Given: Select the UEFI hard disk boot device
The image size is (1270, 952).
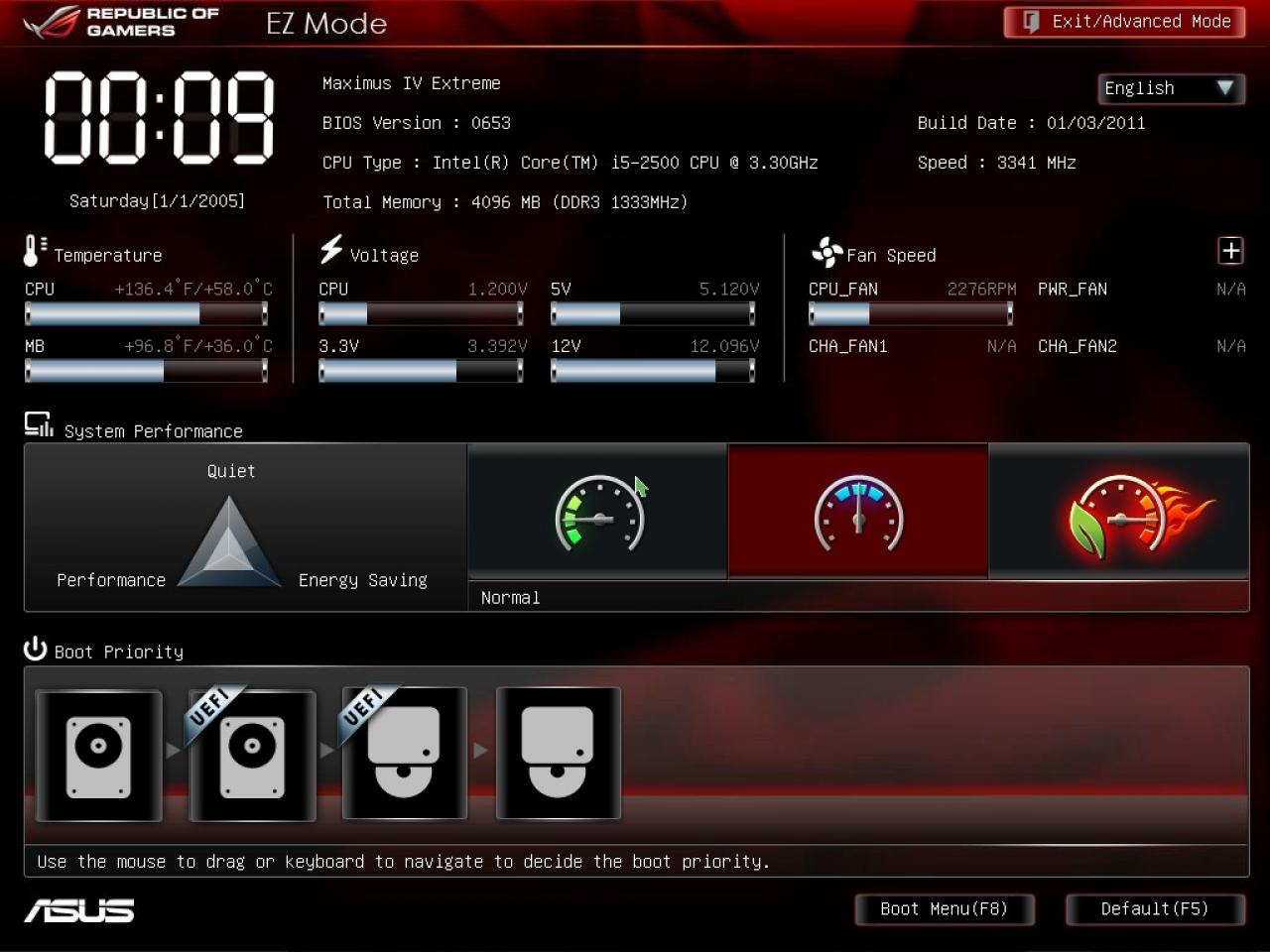Looking at the screenshot, I should pos(252,756).
